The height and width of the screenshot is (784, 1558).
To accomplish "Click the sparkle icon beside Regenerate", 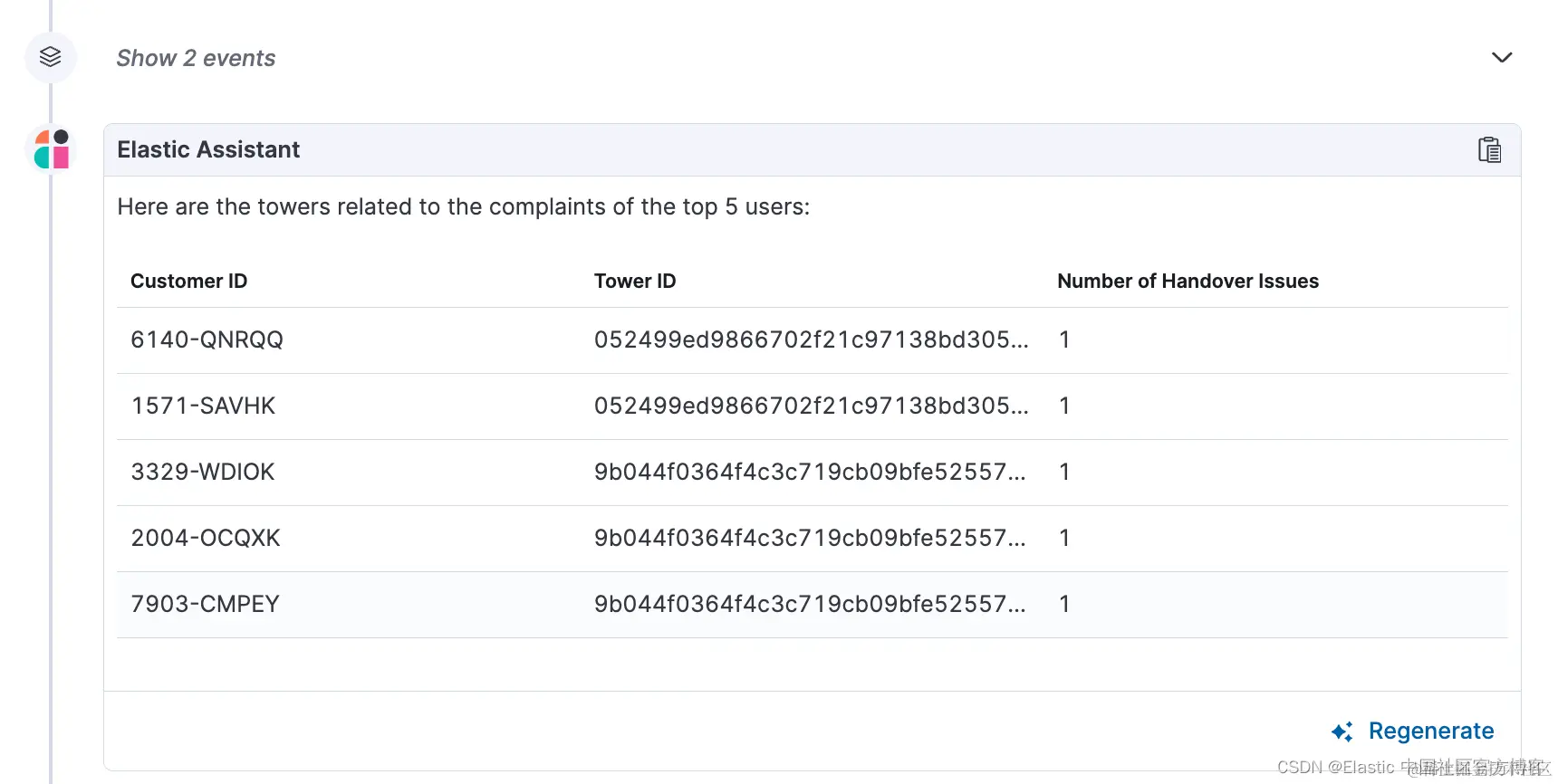I will pos(1342,731).
